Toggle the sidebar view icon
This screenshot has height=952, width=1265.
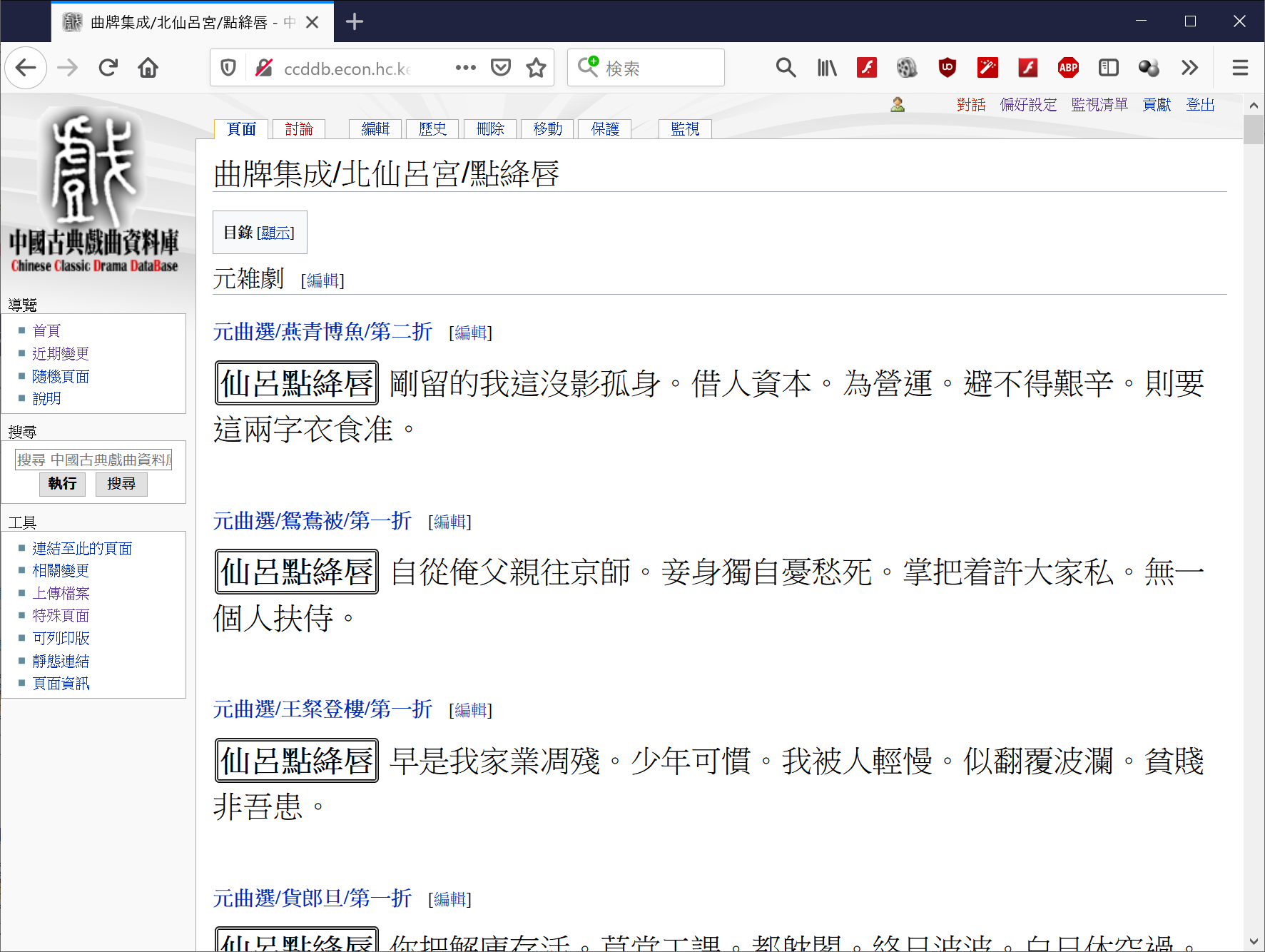pos(1109,68)
